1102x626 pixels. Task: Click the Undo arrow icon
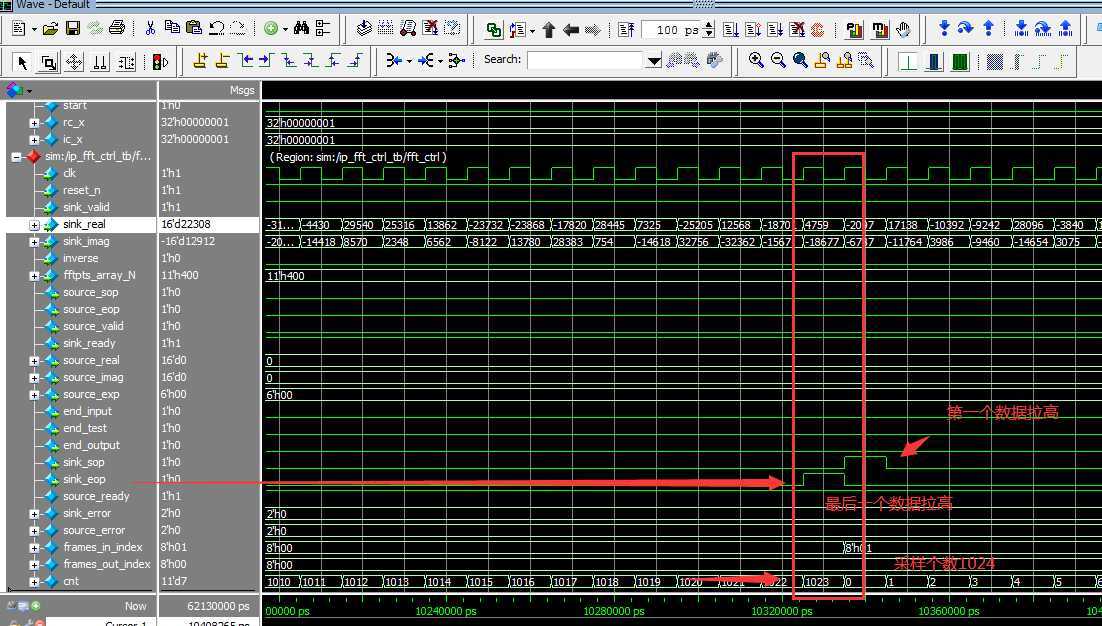click(x=216, y=29)
